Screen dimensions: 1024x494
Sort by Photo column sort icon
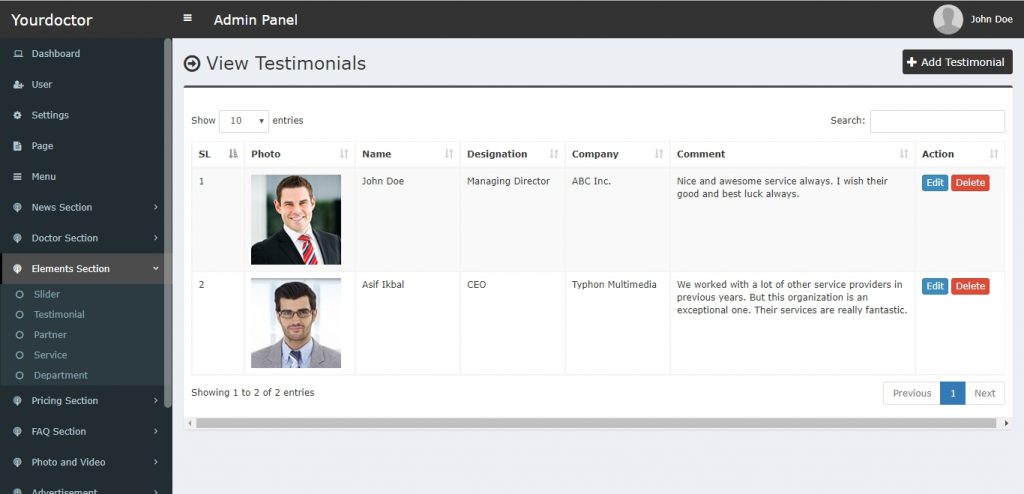[x=344, y=154]
